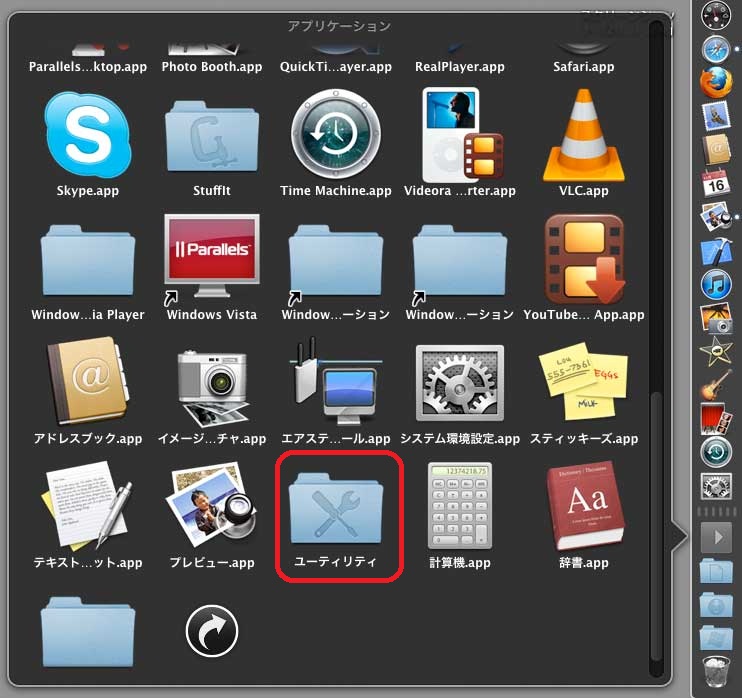Open iTunes from the Dock
This screenshot has height=698, width=742.
716,284
